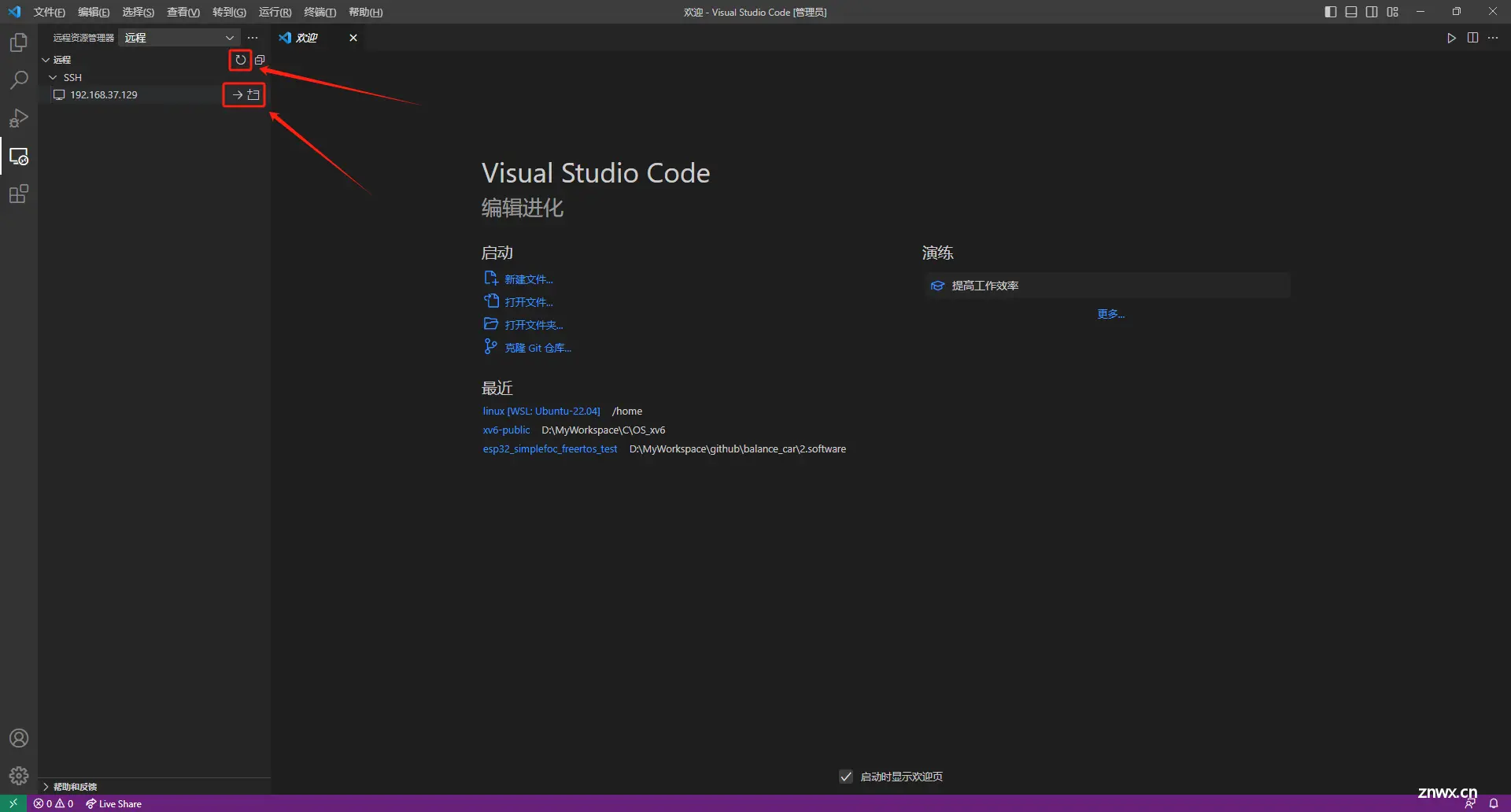Image resolution: width=1511 pixels, height=812 pixels.
Task: Open the 选择(S) menu
Action: click(138, 12)
